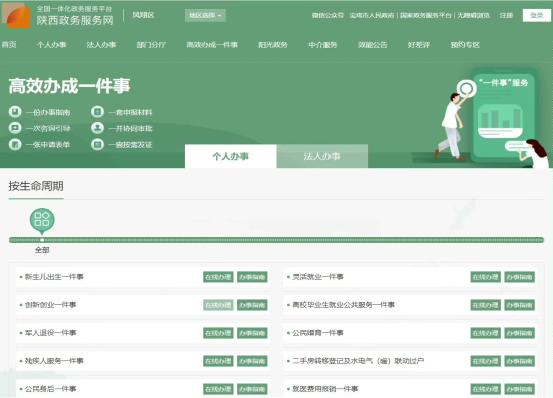Image resolution: width=553 pixels, height=398 pixels.
Task: Open the 国家政务服务平台 link
Action: point(426,16)
